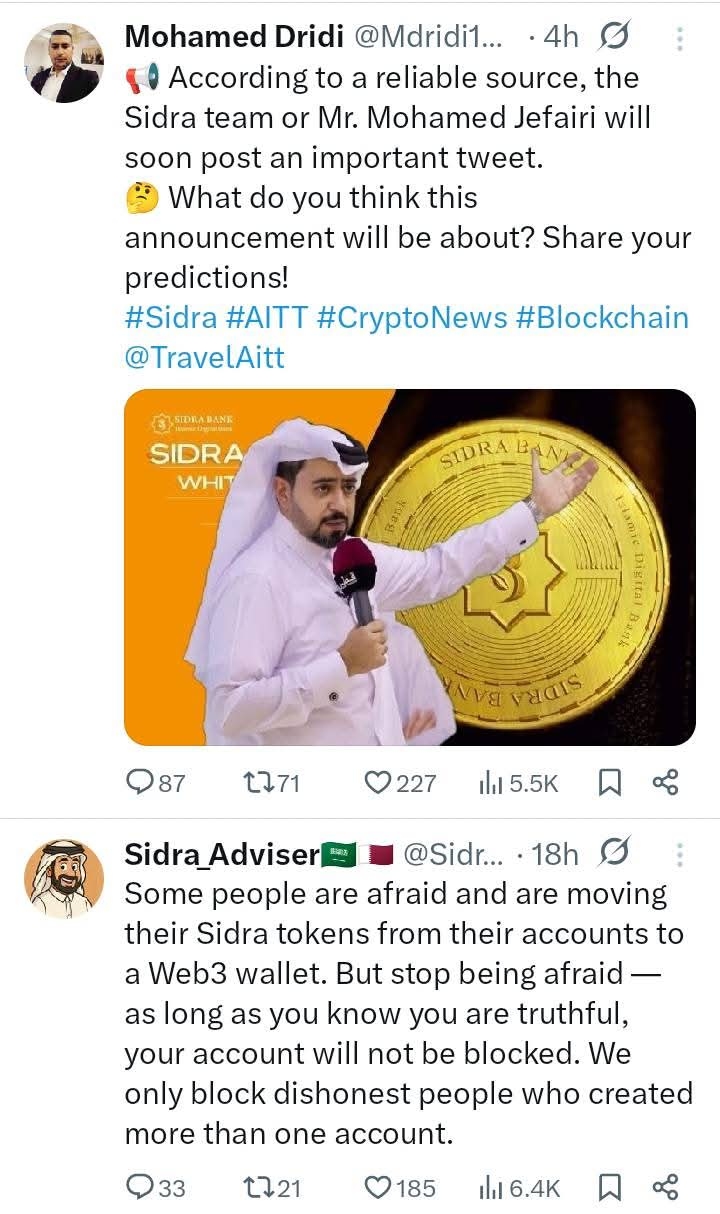The height and width of the screenshot is (1214, 720).
Task: Open the @TravelAitt mention
Action: click(x=204, y=357)
